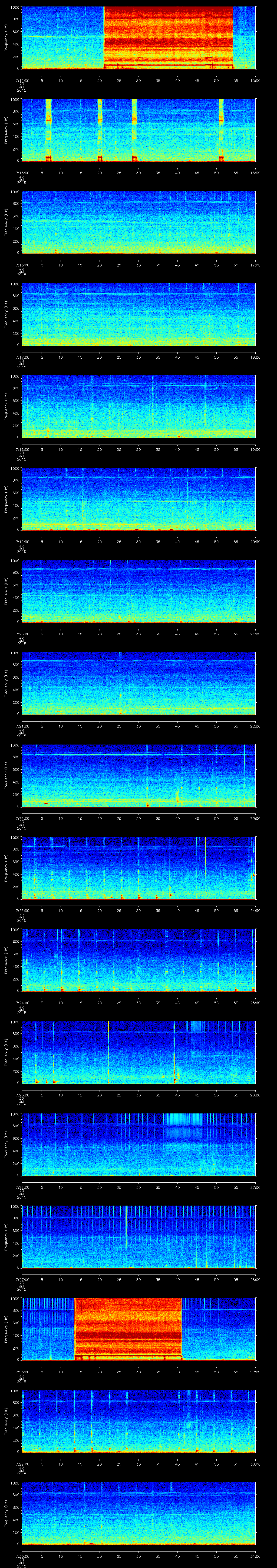Viewport: 277px width, 1568px height.
Task: Open the 7:18 to 19:00 spectrogram panel
Action: 138,407
